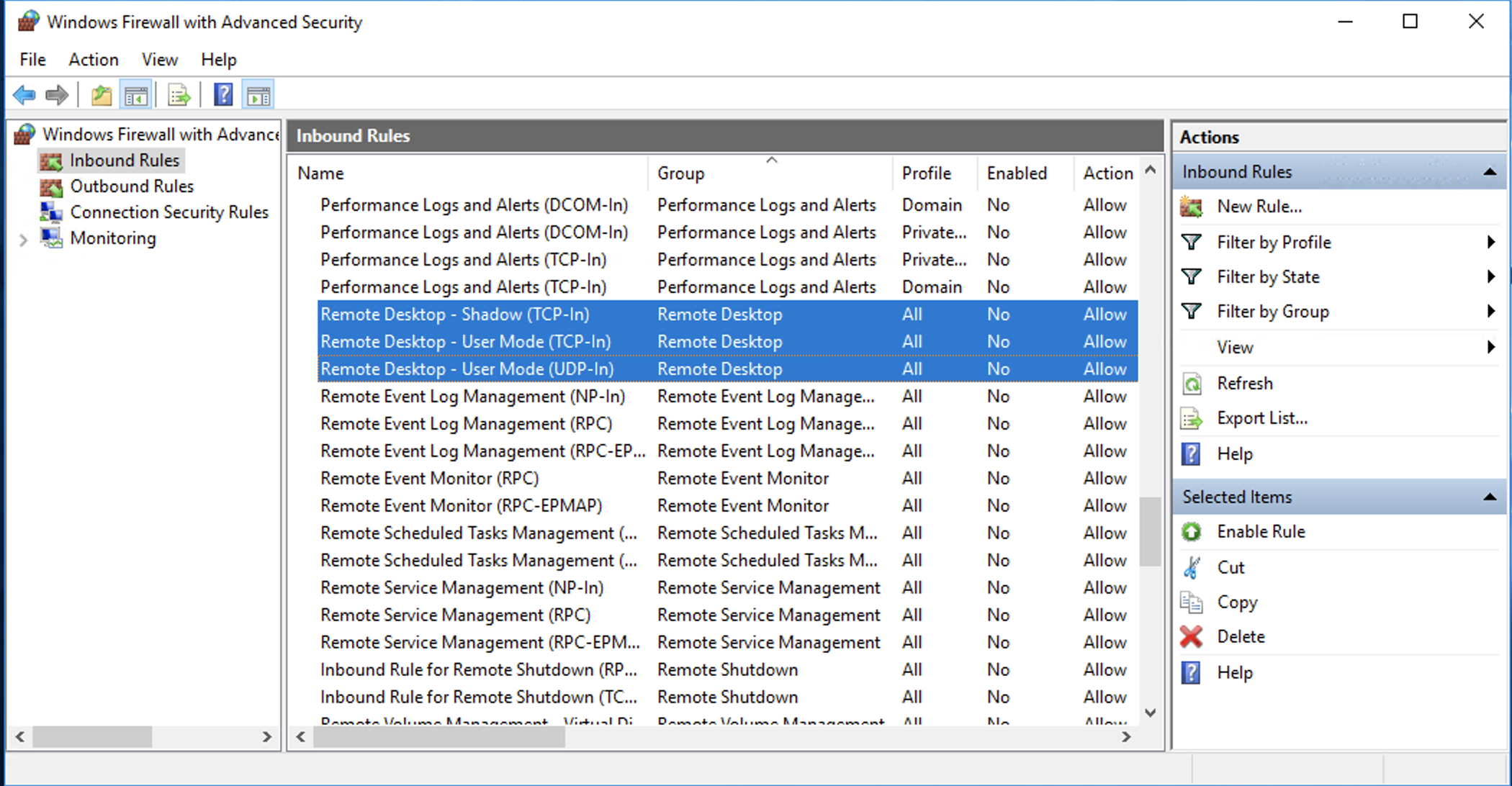Click the green Enable Rule icon
The height and width of the screenshot is (786, 1512).
pos(1192,532)
